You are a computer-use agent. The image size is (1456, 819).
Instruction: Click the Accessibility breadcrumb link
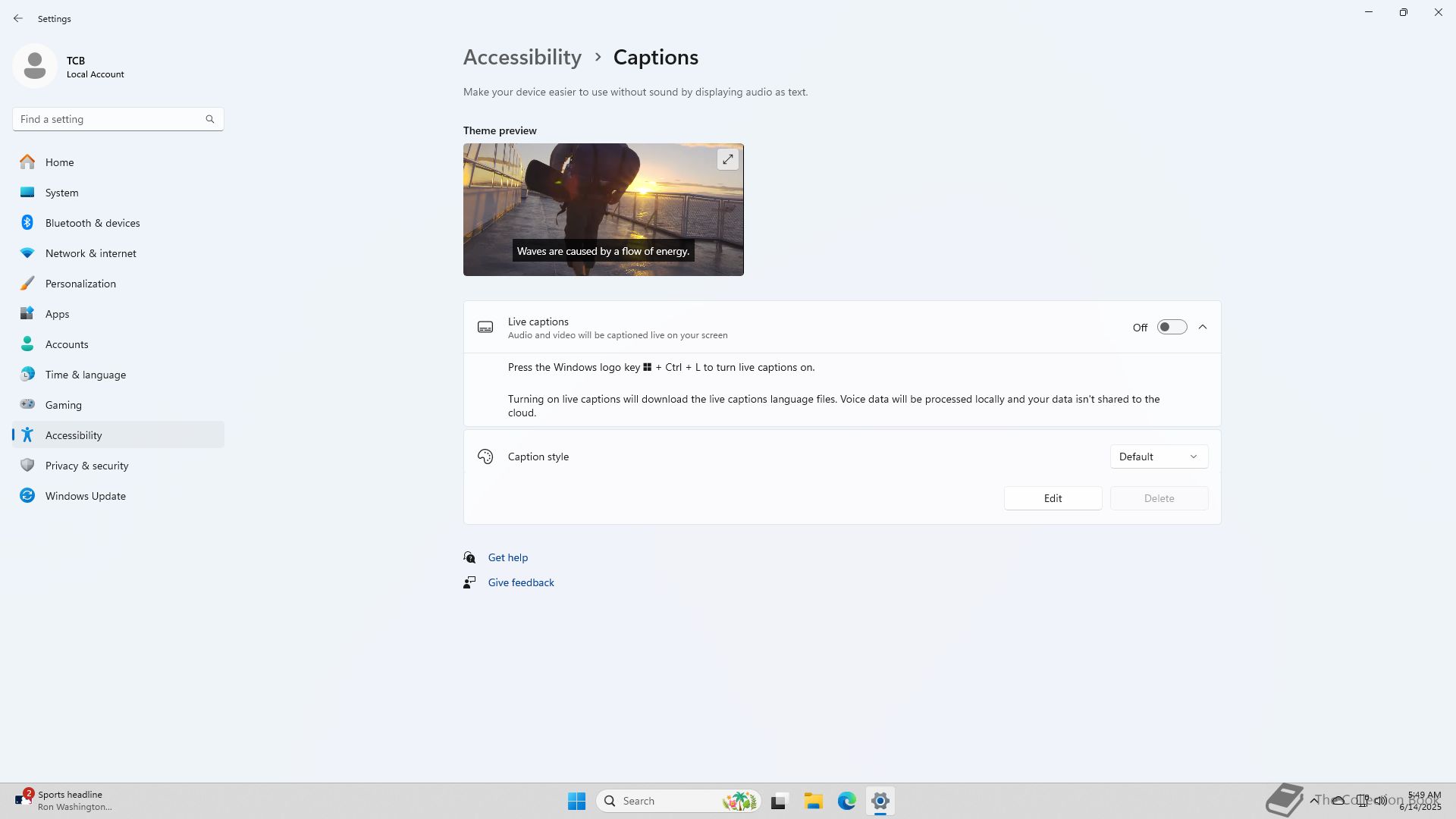(x=522, y=57)
